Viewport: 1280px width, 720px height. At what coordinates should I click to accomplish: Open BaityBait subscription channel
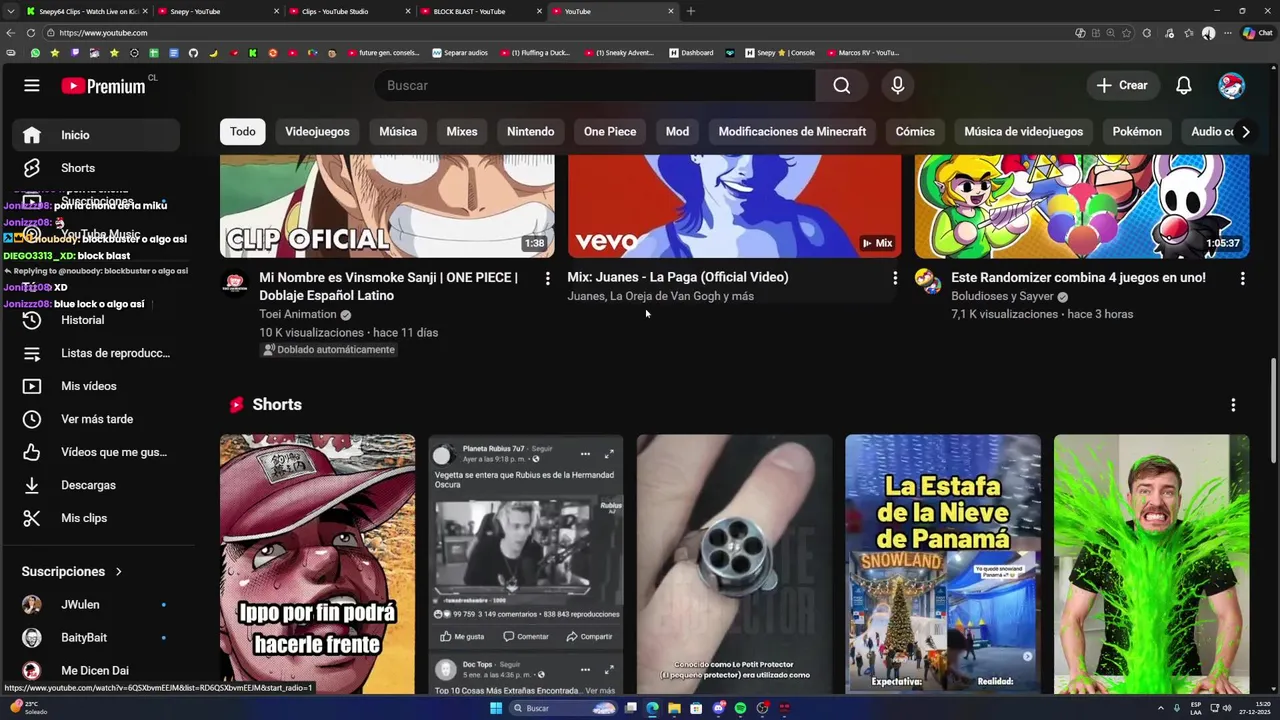(96, 638)
